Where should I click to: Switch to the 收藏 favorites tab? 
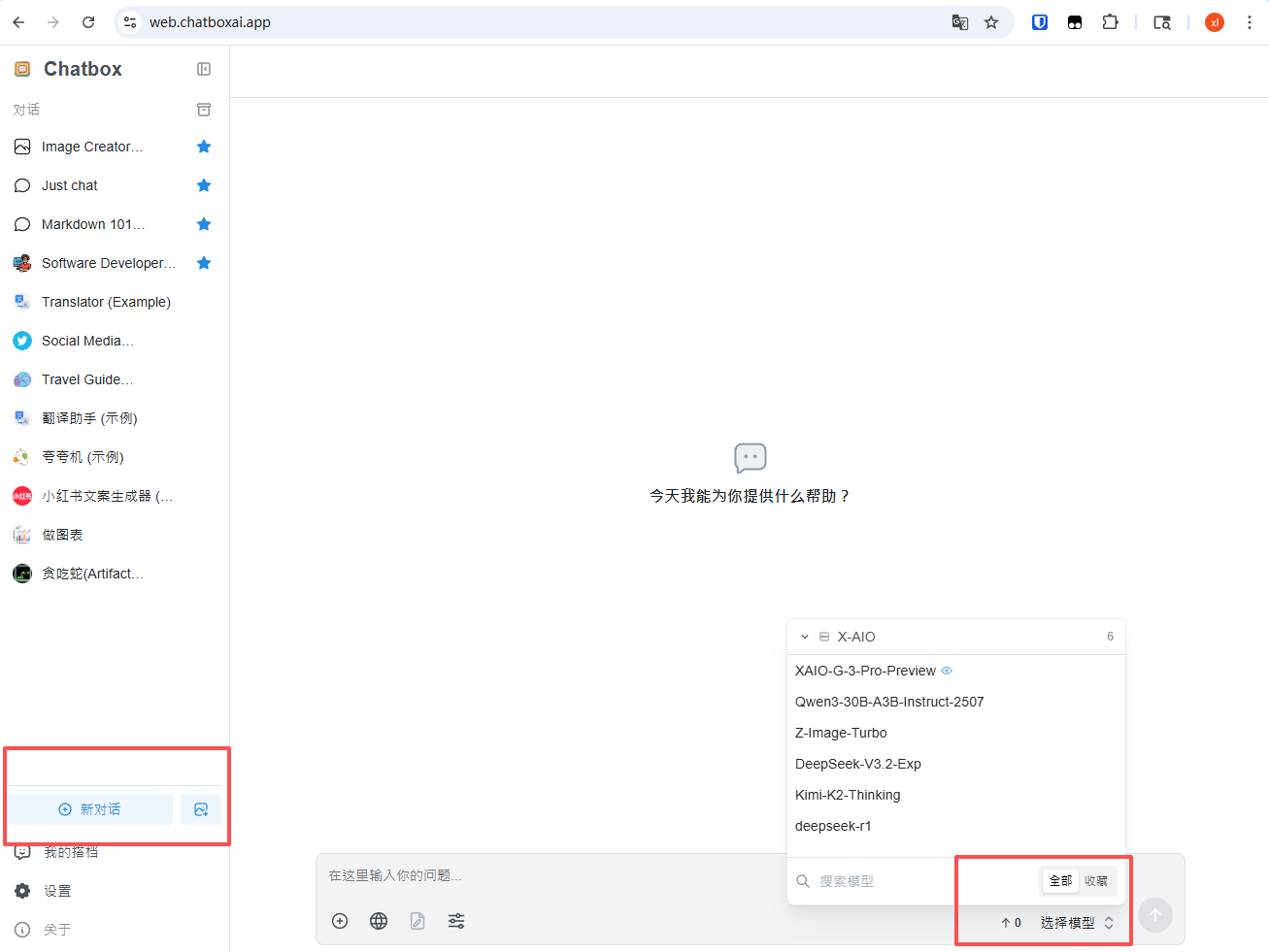click(x=1096, y=881)
